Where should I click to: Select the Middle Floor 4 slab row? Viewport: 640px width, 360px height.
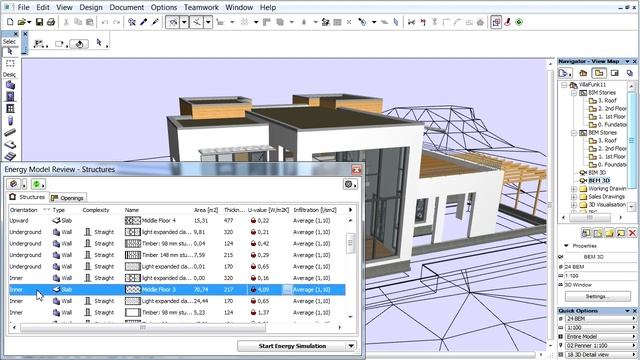[177, 220]
